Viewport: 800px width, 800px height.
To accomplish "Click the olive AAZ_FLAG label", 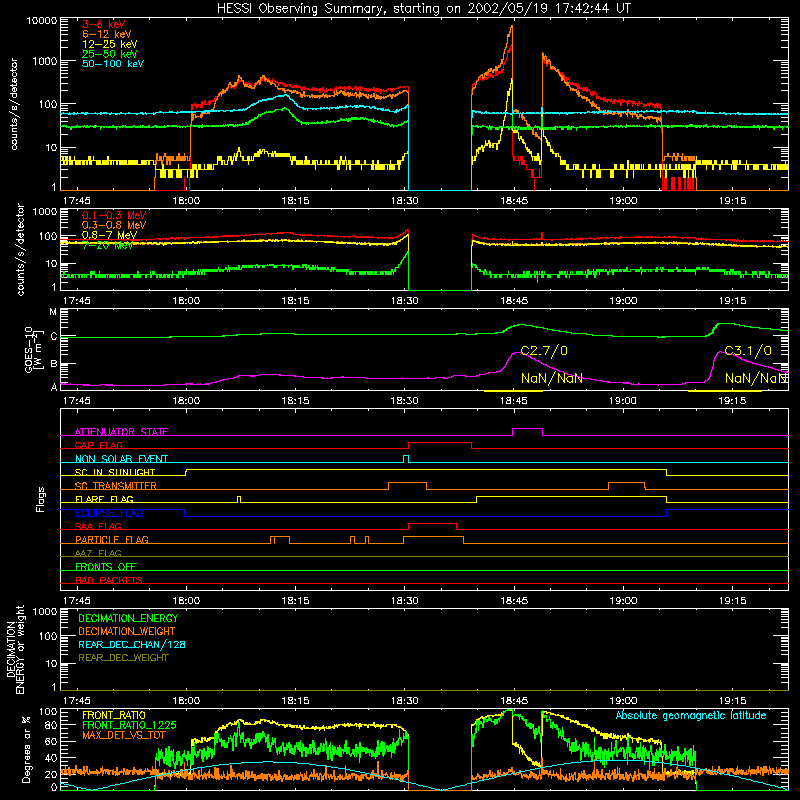I will pos(98,553).
